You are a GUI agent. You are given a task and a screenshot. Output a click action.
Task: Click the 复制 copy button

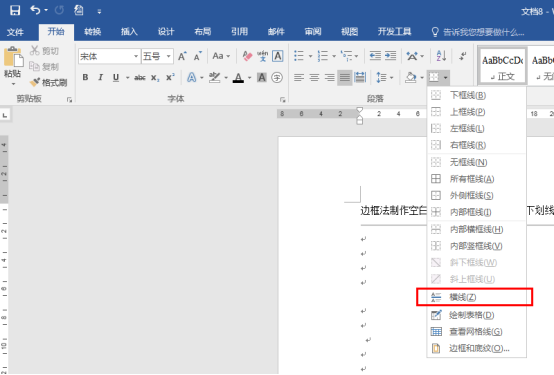tap(45, 66)
